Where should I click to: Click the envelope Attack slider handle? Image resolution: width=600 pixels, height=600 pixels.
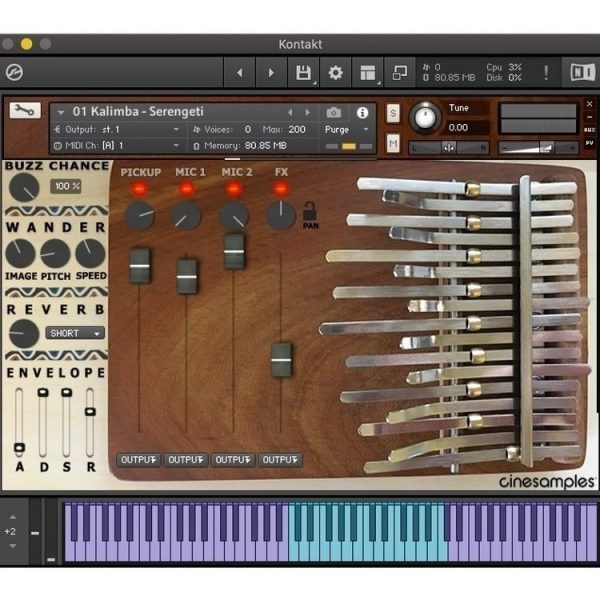tap(19, 447)
